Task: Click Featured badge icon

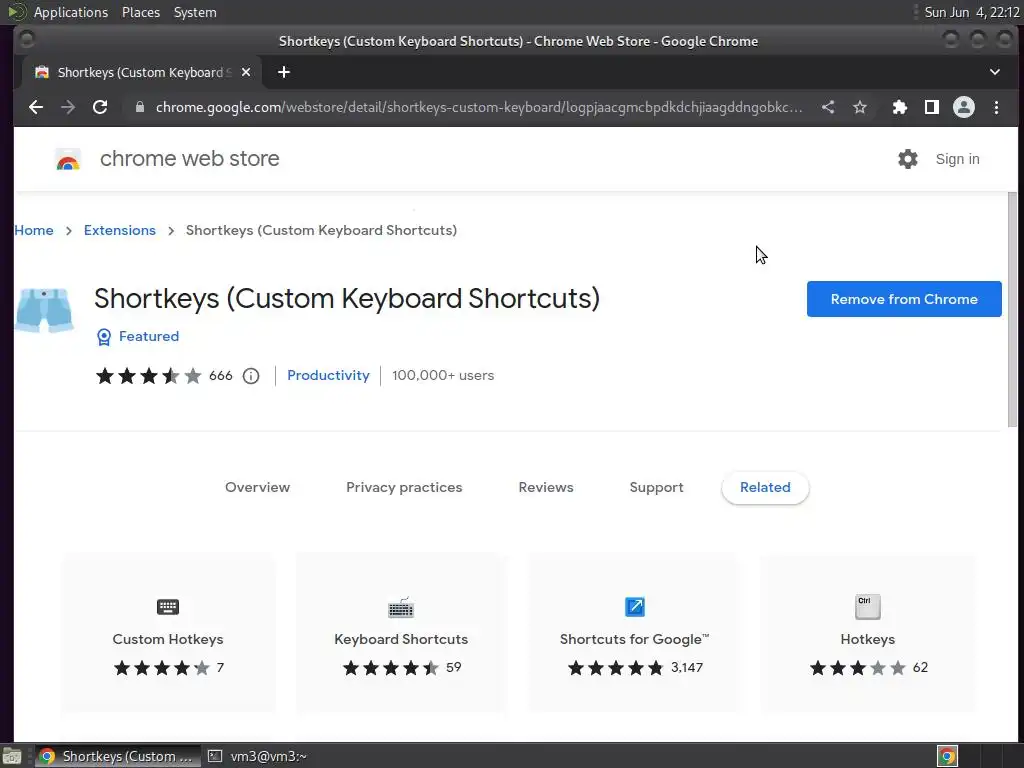Action: 104,337
